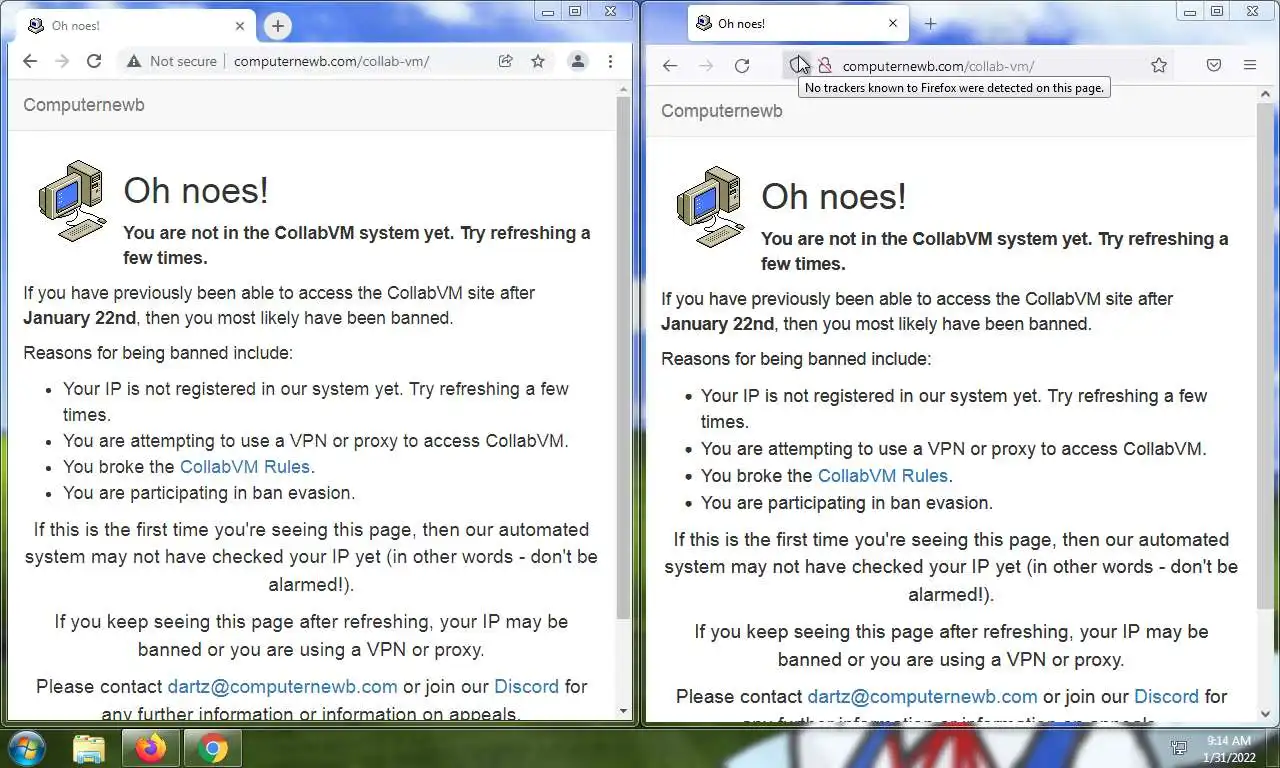Close the Oh noes! tab in Firefox
Viewport: 1280px width, 768px height.
tap(893, 23)
